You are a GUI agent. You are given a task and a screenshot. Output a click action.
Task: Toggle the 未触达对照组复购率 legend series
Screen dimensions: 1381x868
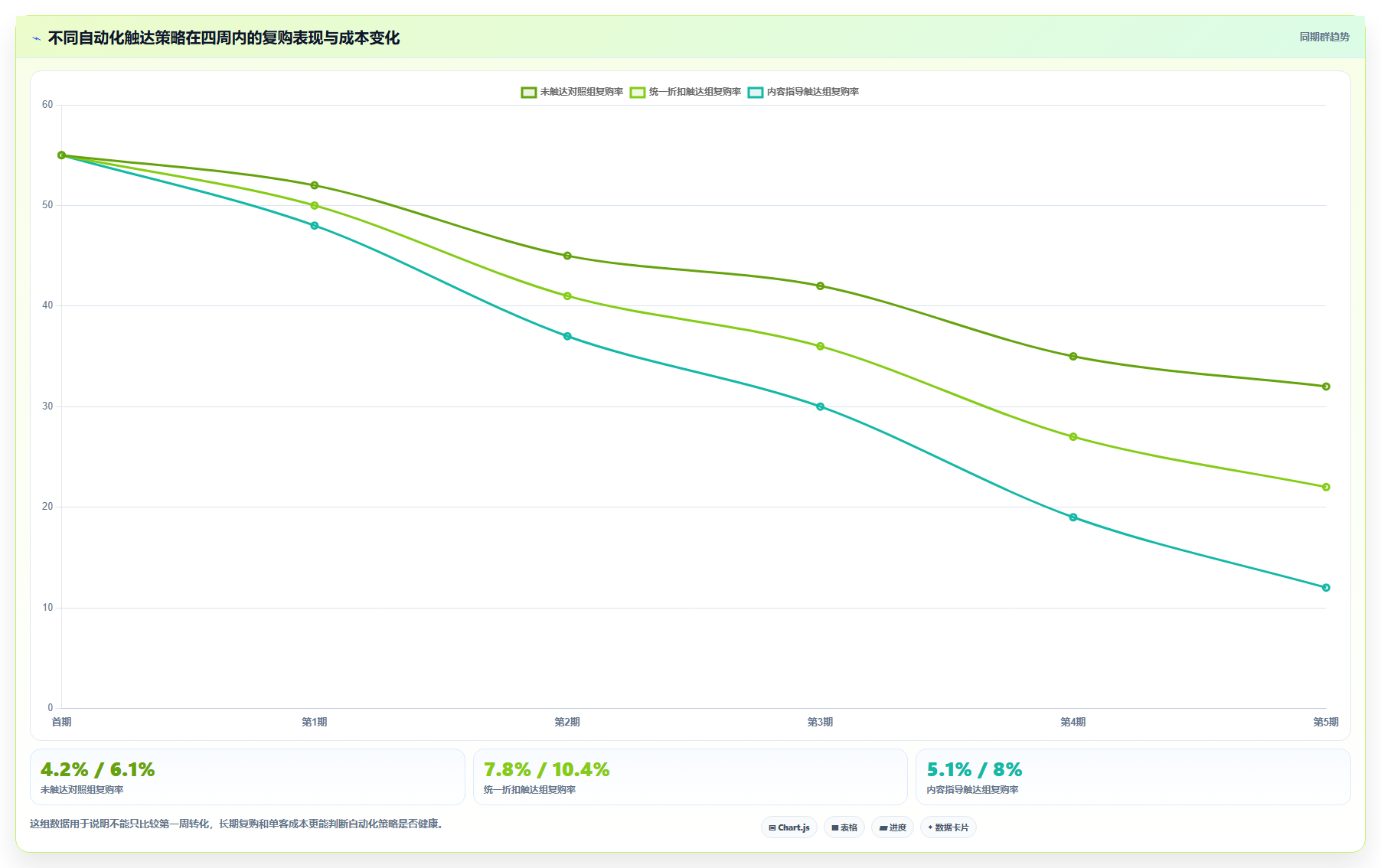point(572,92)
